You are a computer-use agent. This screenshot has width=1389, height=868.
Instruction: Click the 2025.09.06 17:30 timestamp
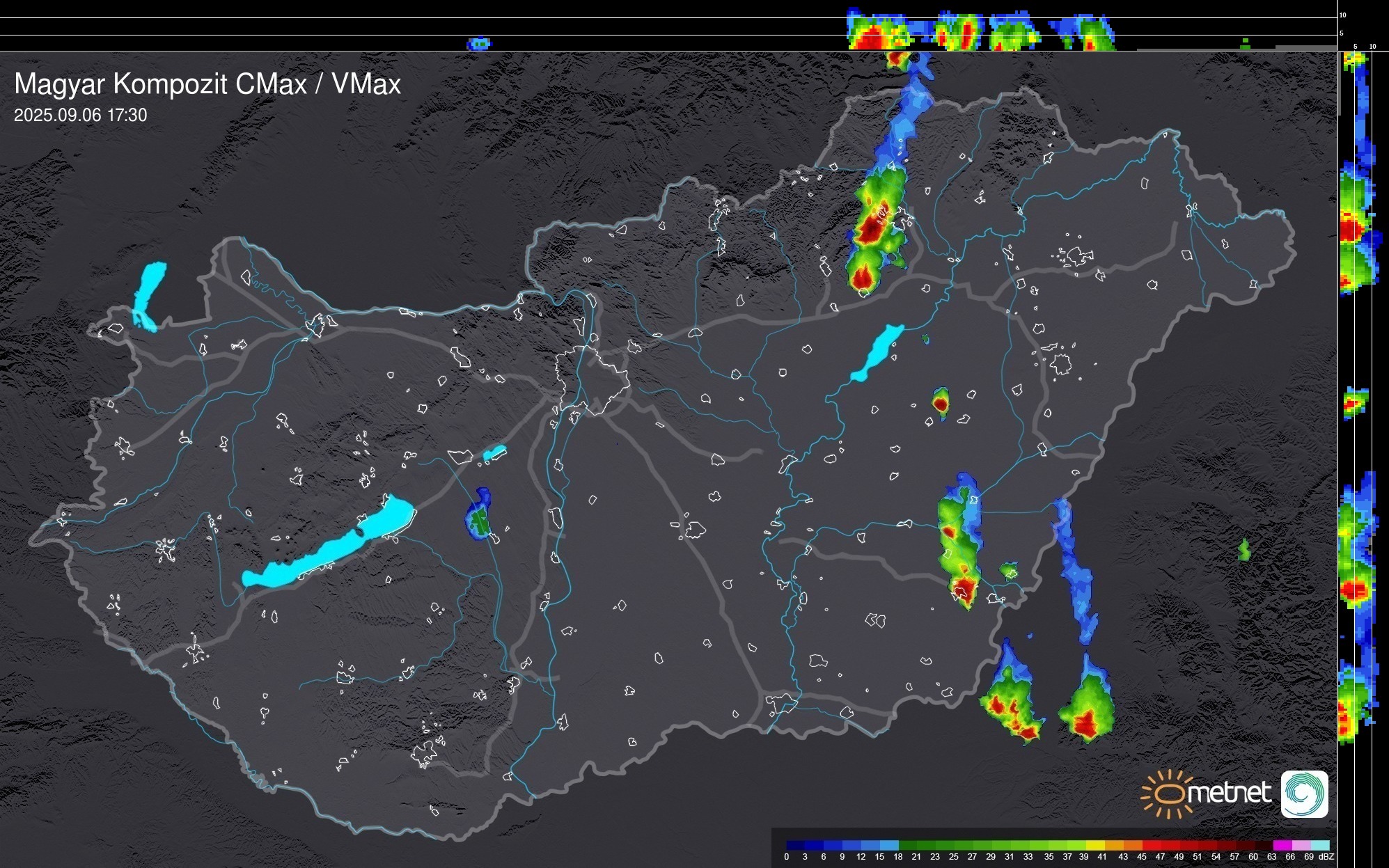pyautogui.click(x=80, y=116)
